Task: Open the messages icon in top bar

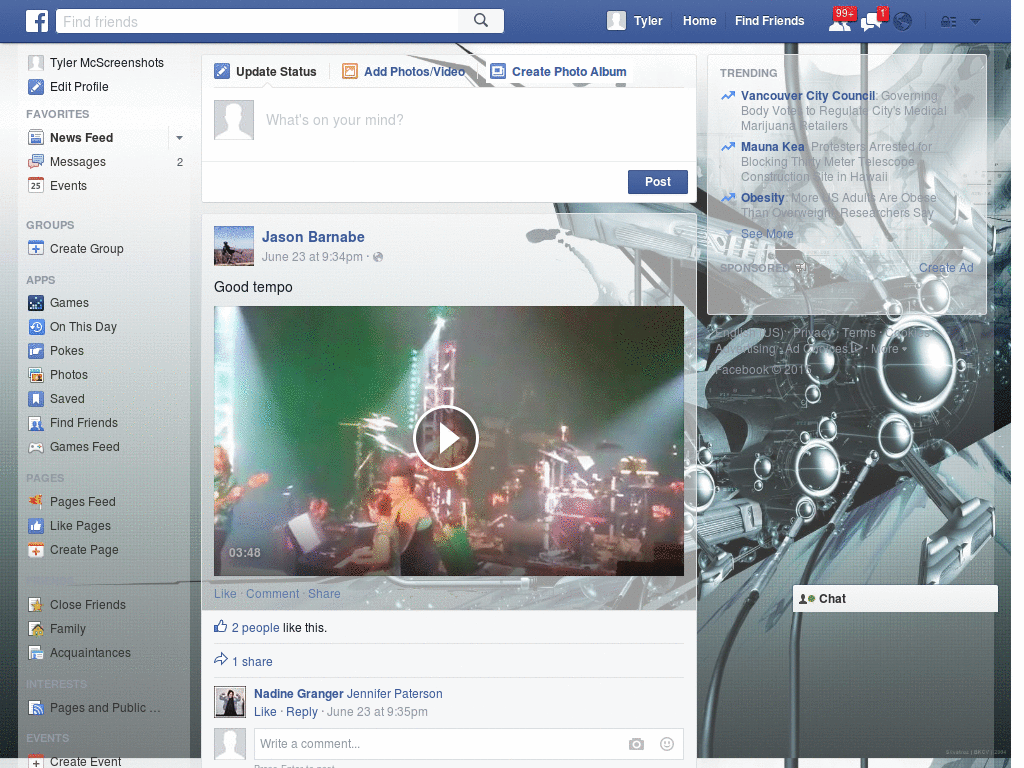Action: [872, 21]
